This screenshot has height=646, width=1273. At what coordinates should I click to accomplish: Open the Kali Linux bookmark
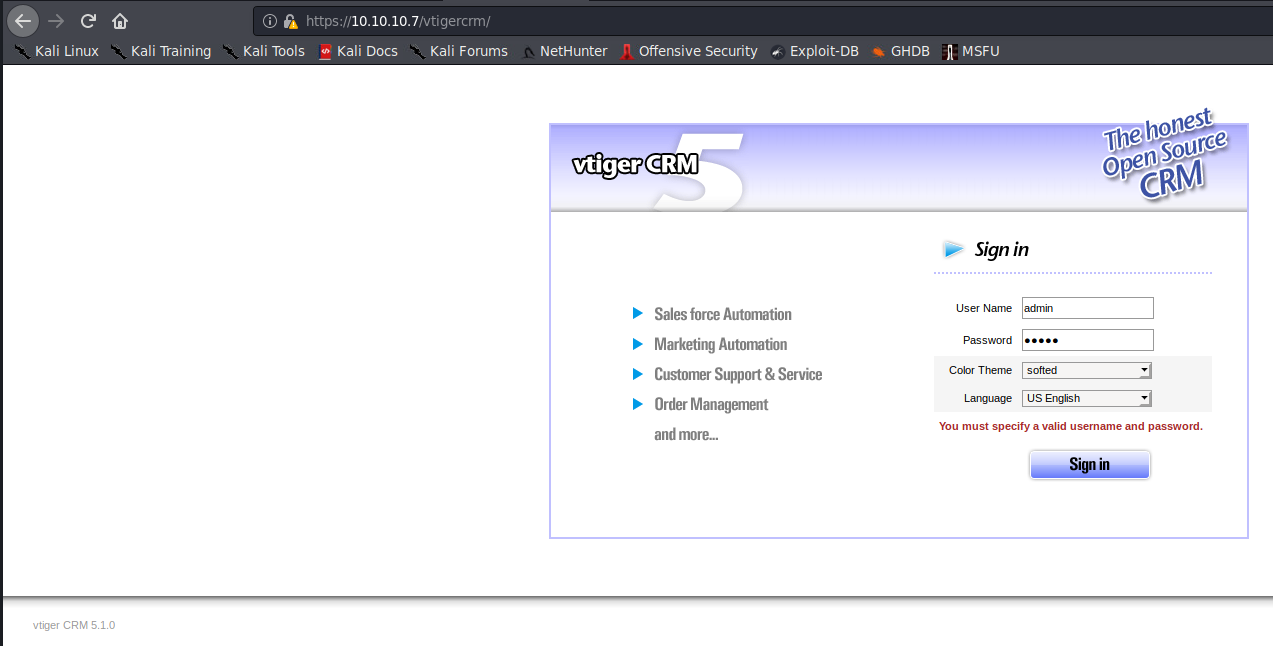point(56,51)
